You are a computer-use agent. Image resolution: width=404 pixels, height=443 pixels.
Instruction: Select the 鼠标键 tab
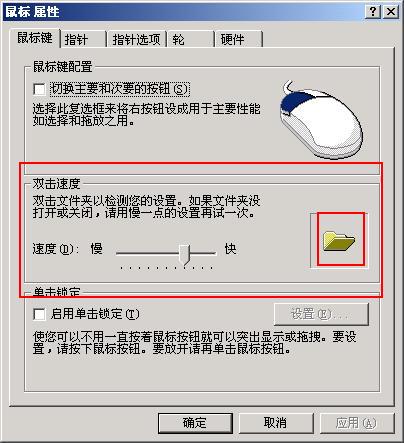[x=35, y=38]
